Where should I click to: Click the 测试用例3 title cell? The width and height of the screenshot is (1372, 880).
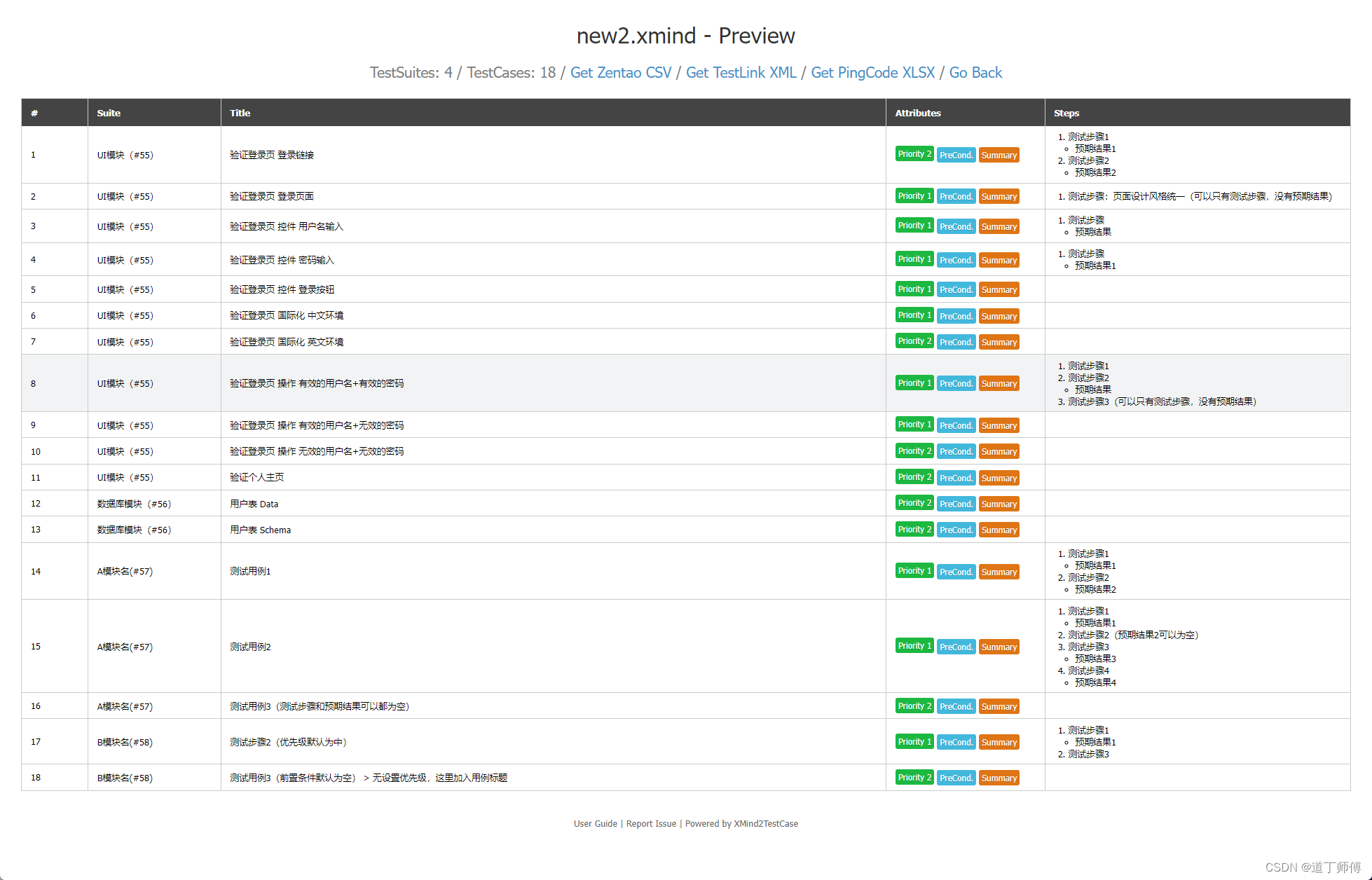[x=319, y=706]
